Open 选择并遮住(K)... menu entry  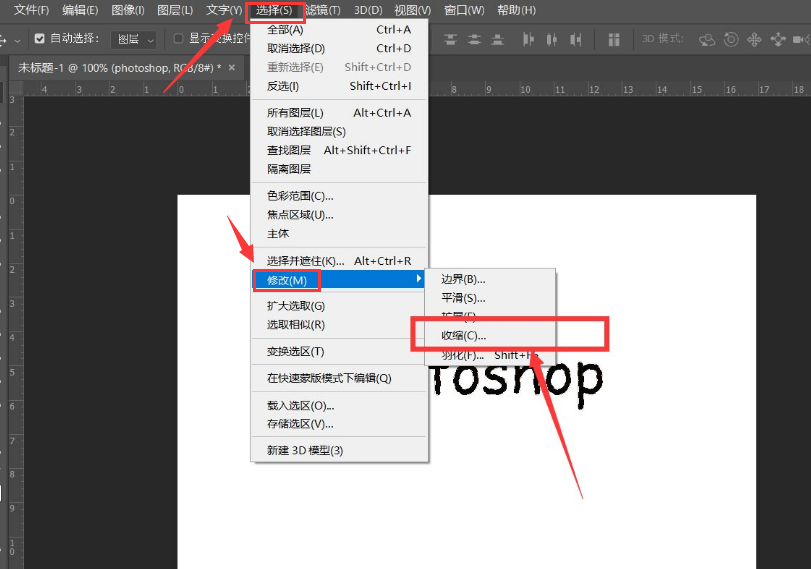point(339,261)
